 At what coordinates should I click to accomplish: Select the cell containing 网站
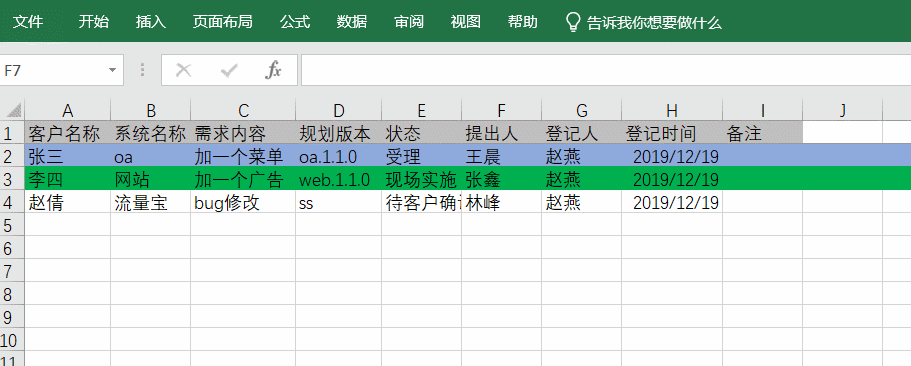click(x=150, y=179)
